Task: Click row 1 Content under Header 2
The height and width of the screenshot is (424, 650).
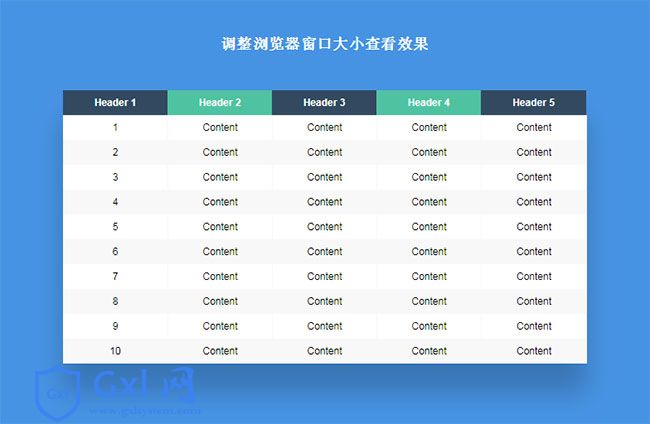Action: pos(220,127)
